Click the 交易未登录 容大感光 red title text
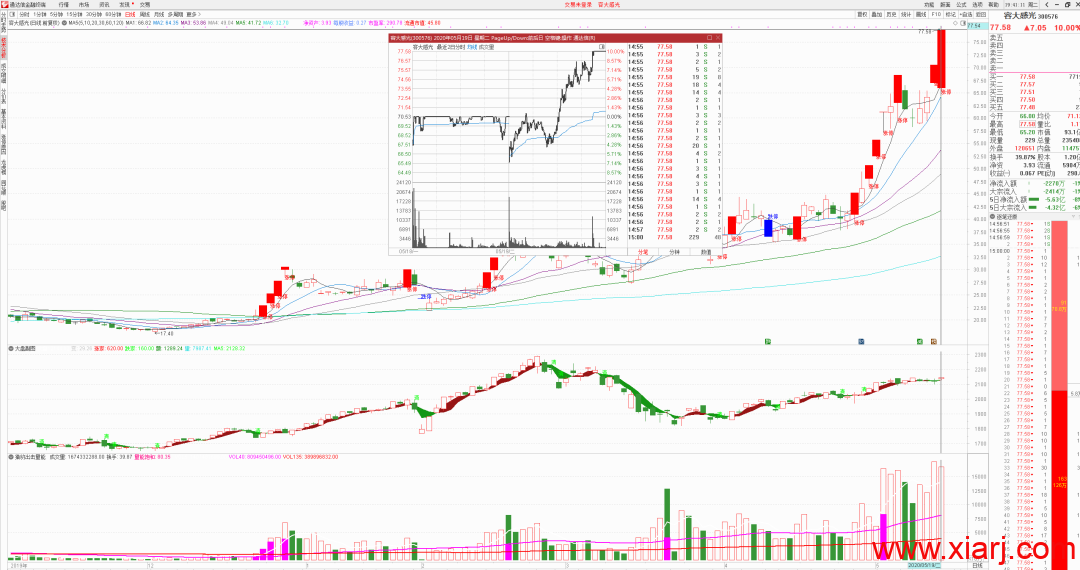 coord(592,4)
